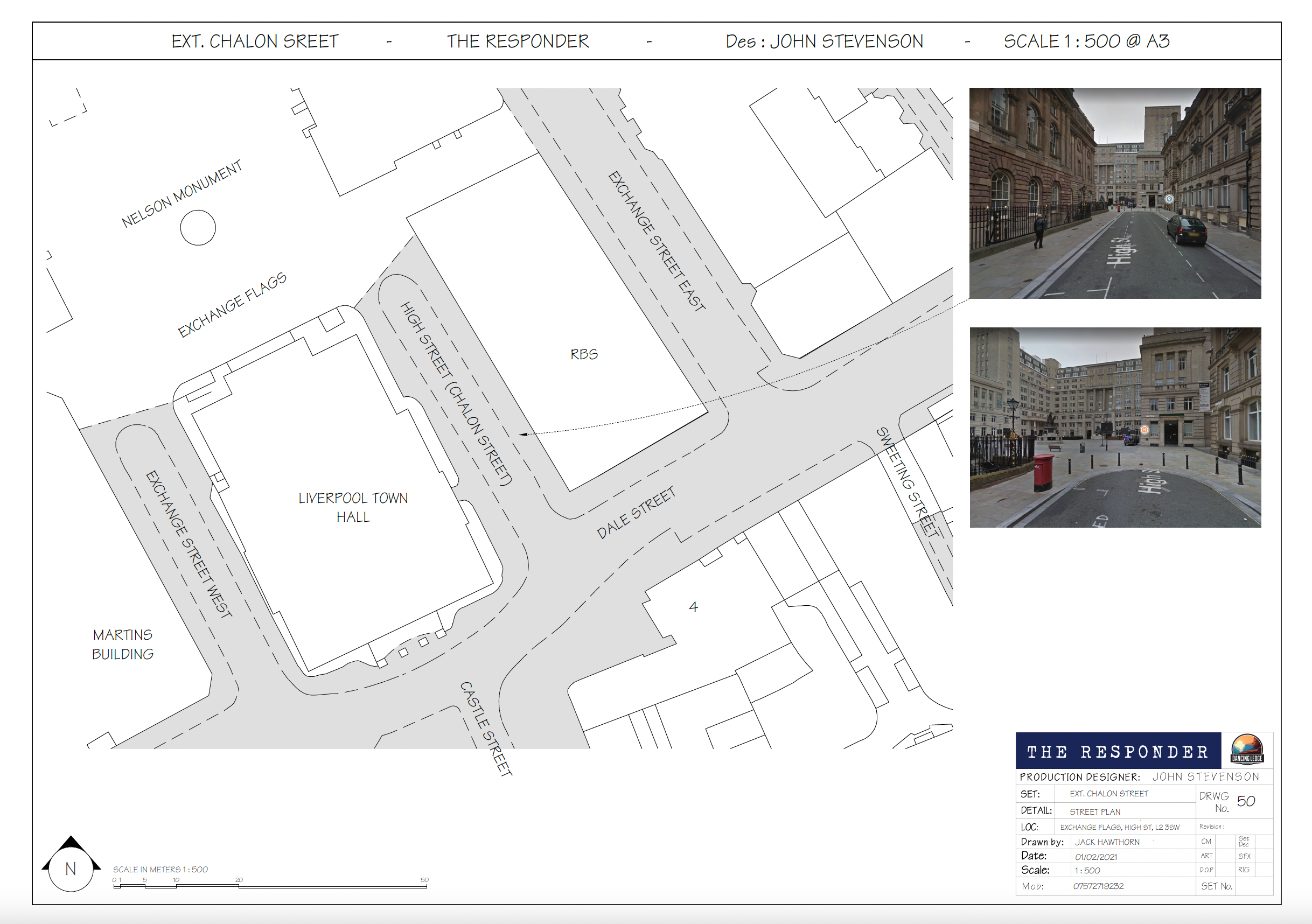Click the 'ART' distribution cell
The height and width of the screenshot is (924, 1312).
click(x=1206, y=856)
